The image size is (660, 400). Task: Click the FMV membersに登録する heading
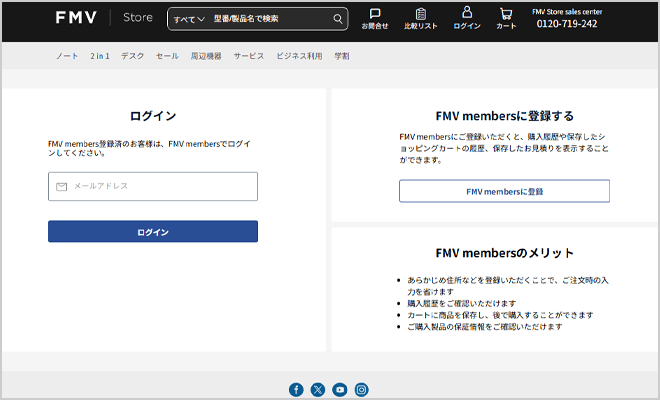[504, 116]
